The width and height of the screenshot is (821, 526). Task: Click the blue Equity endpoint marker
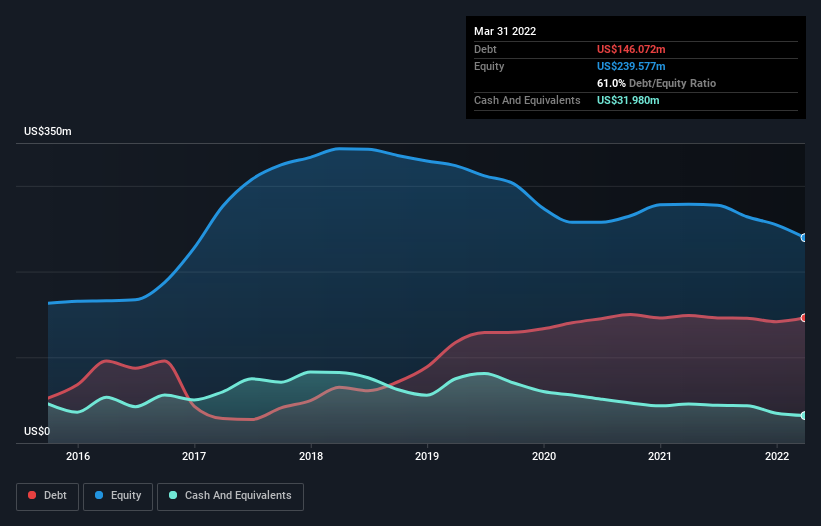804,238
